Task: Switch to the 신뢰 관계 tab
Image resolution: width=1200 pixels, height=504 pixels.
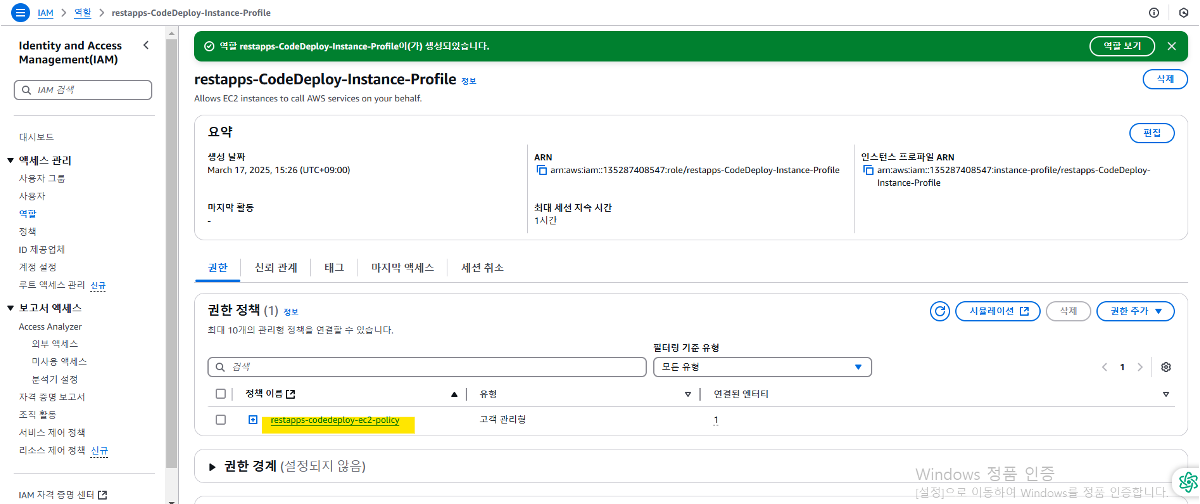Action: [x=276, y=268]
